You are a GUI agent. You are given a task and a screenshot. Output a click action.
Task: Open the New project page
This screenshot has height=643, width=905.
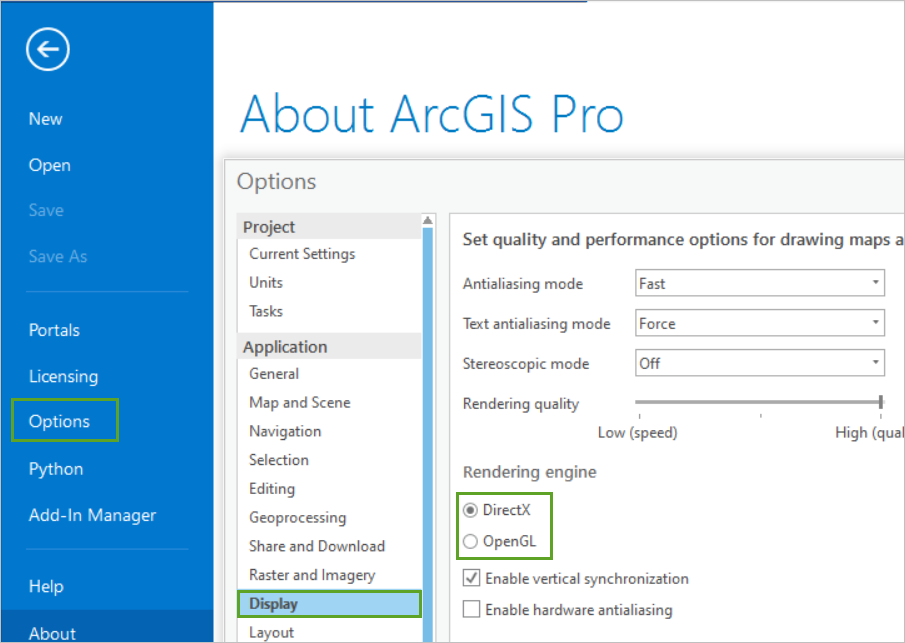(x=46, y=119)
